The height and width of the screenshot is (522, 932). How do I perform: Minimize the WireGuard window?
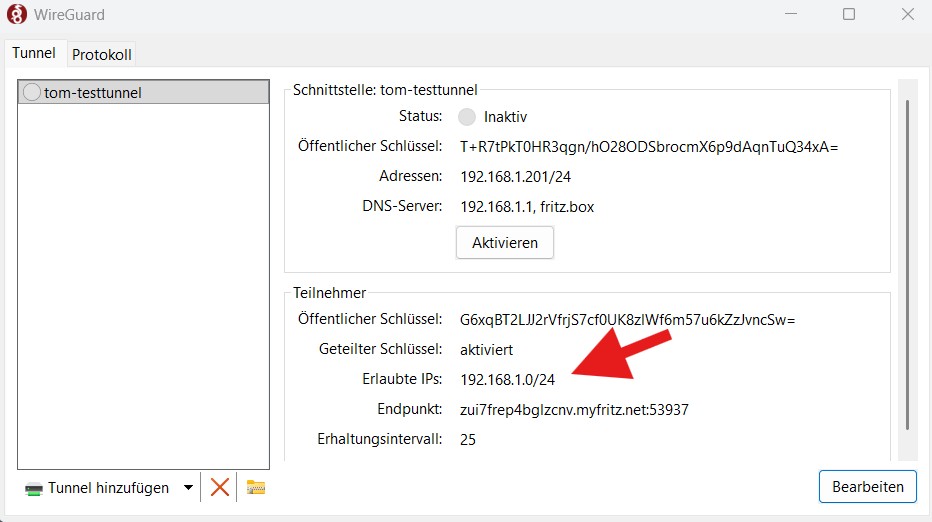click(791, 14)
